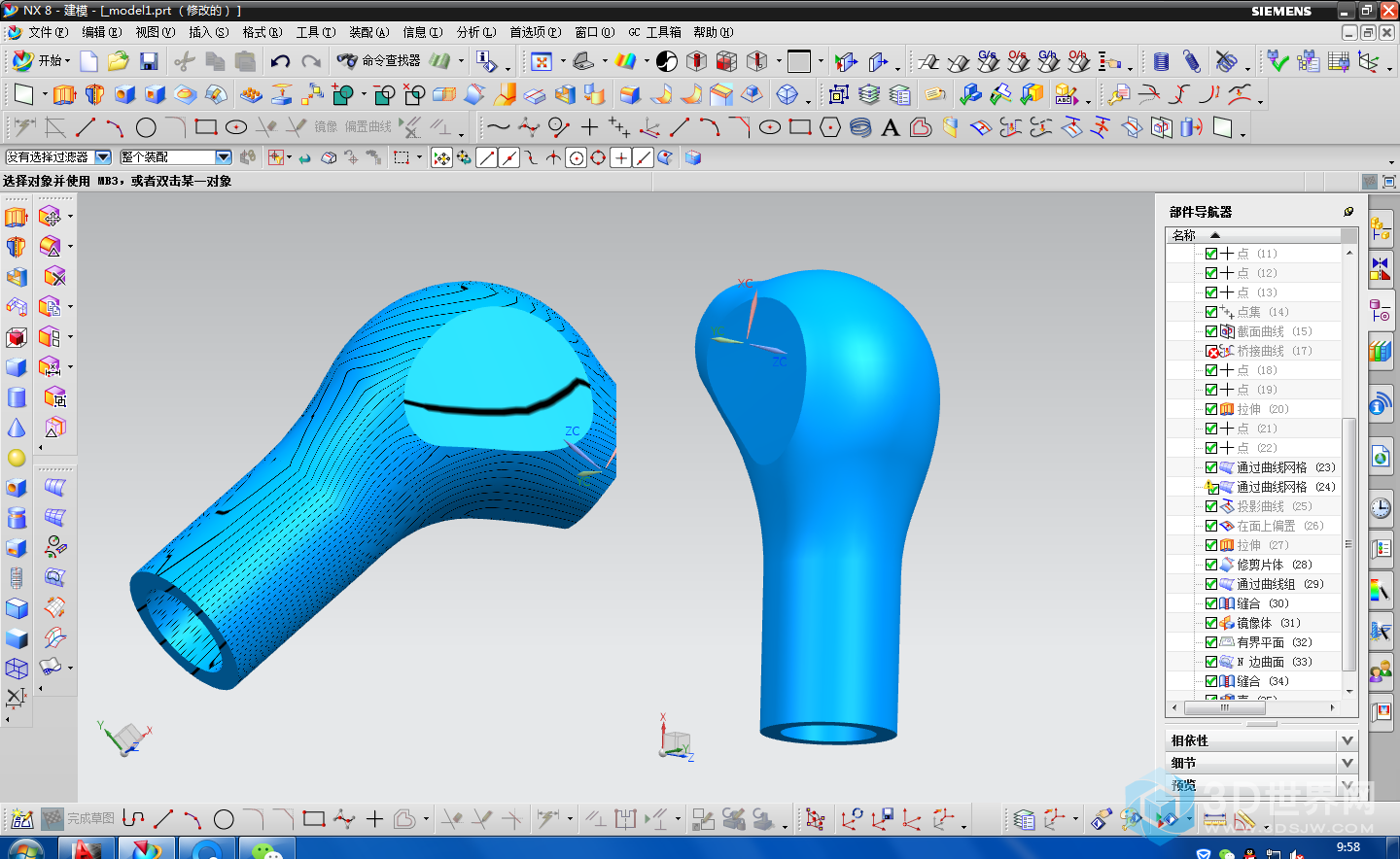Screen dimensions: 1400x859
Task: Toggle checkbox for 拉伸 (20) feature
Action: 1211,409
